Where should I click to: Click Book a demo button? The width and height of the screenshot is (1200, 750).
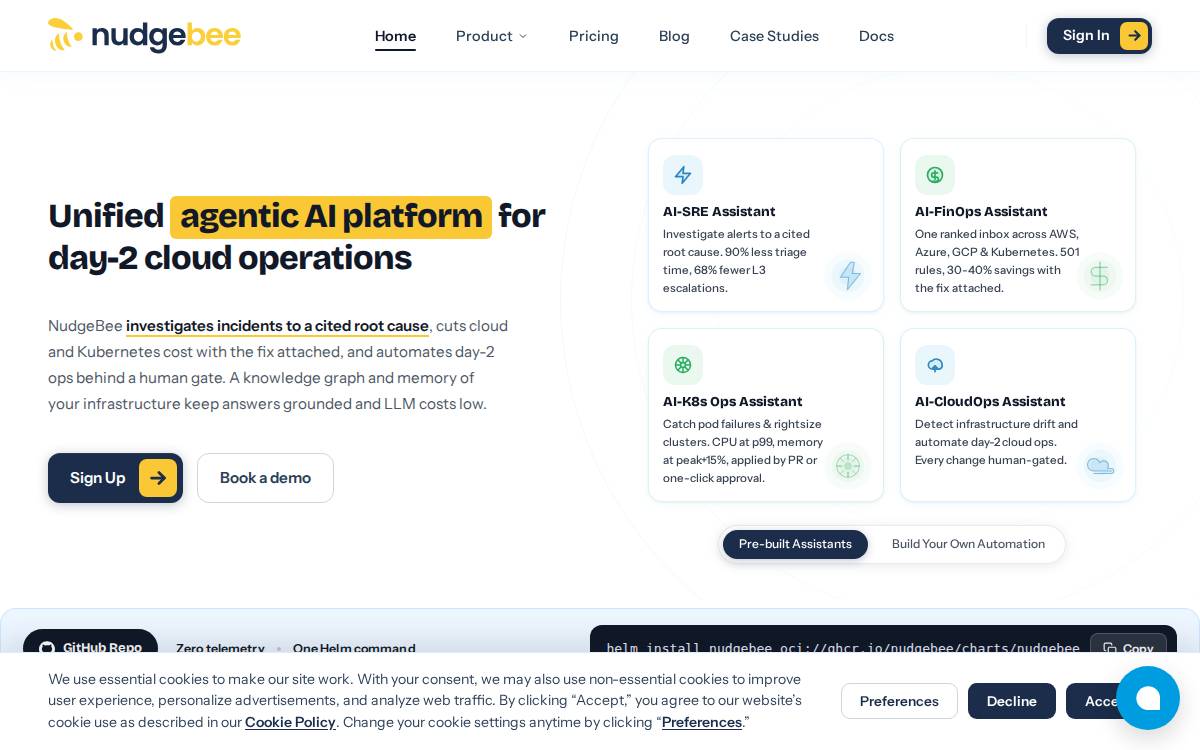tap(265, 478)
